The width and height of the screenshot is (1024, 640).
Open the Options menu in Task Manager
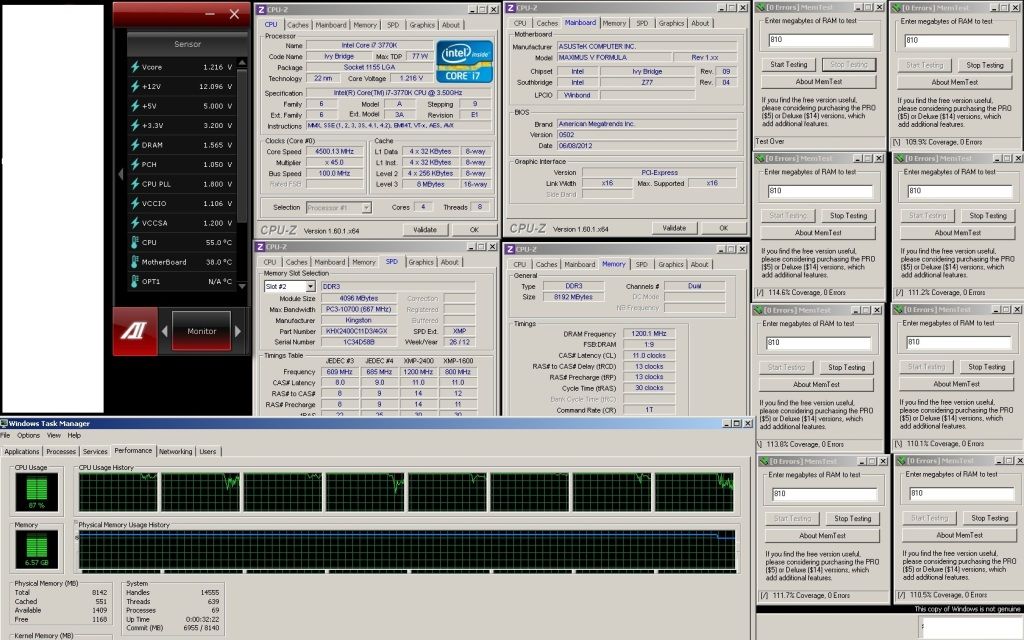(28, 436)
